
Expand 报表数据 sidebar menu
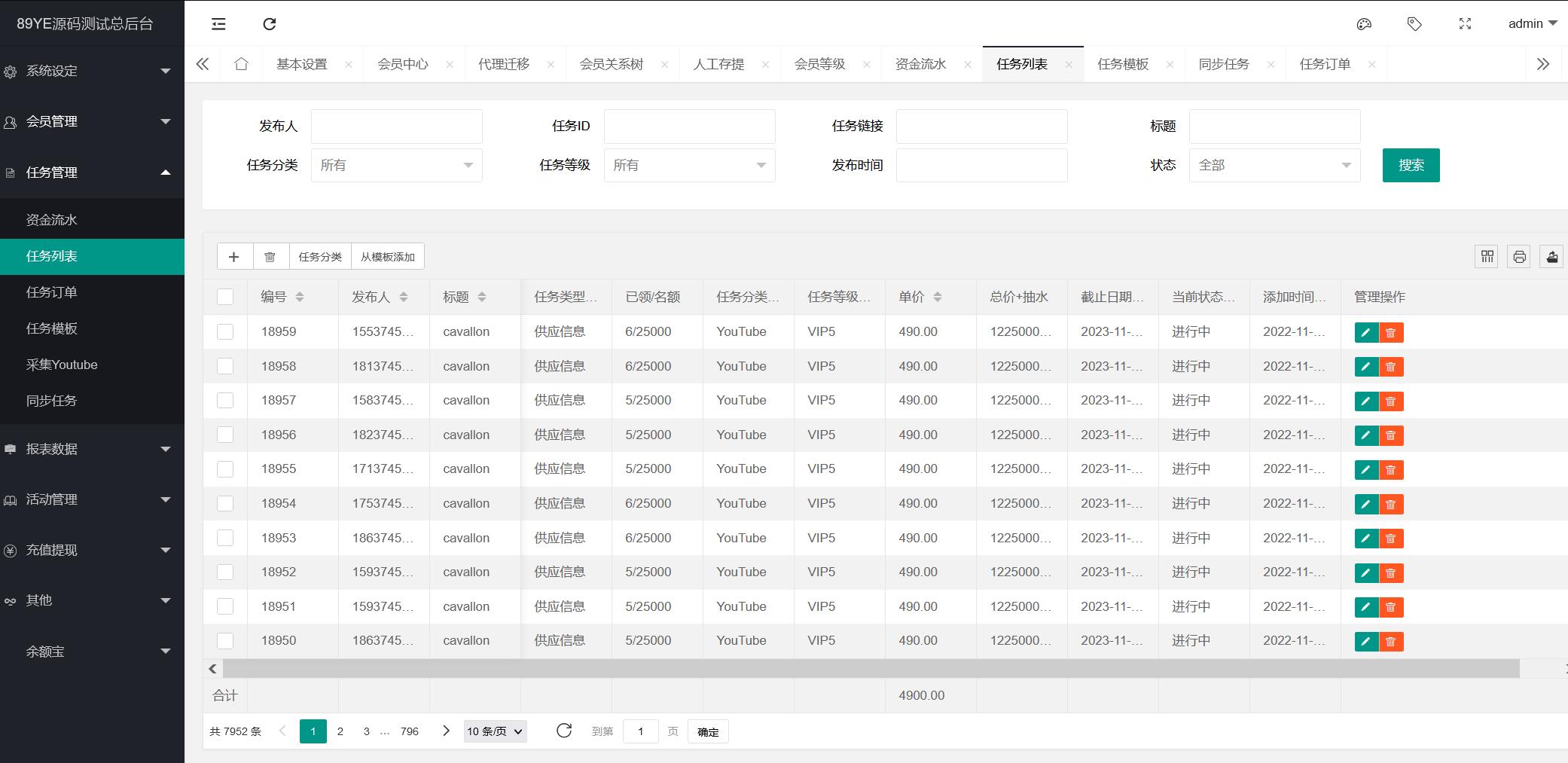(x=92, y=449)
